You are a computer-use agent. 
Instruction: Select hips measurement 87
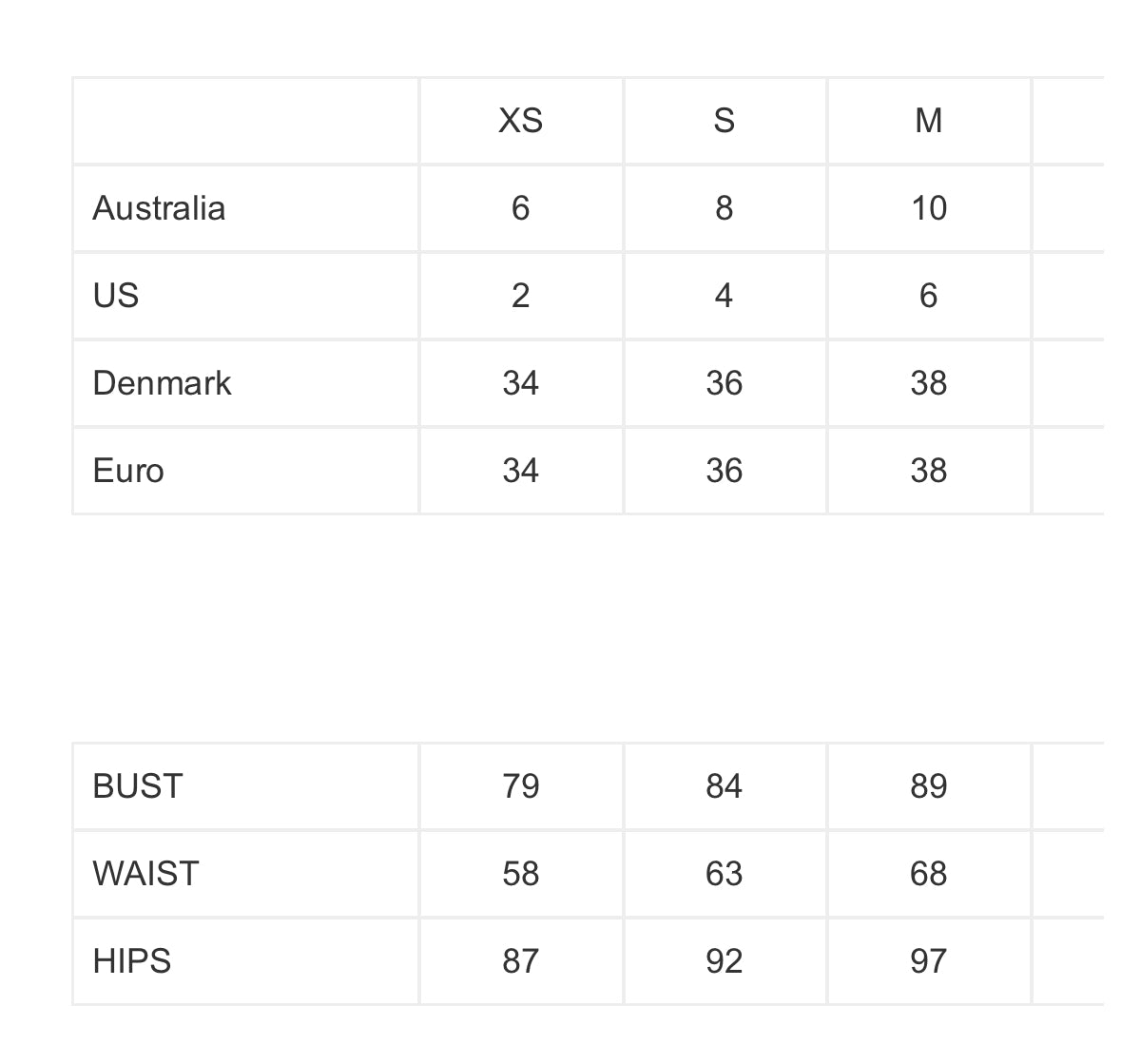[x=520, y=961]
